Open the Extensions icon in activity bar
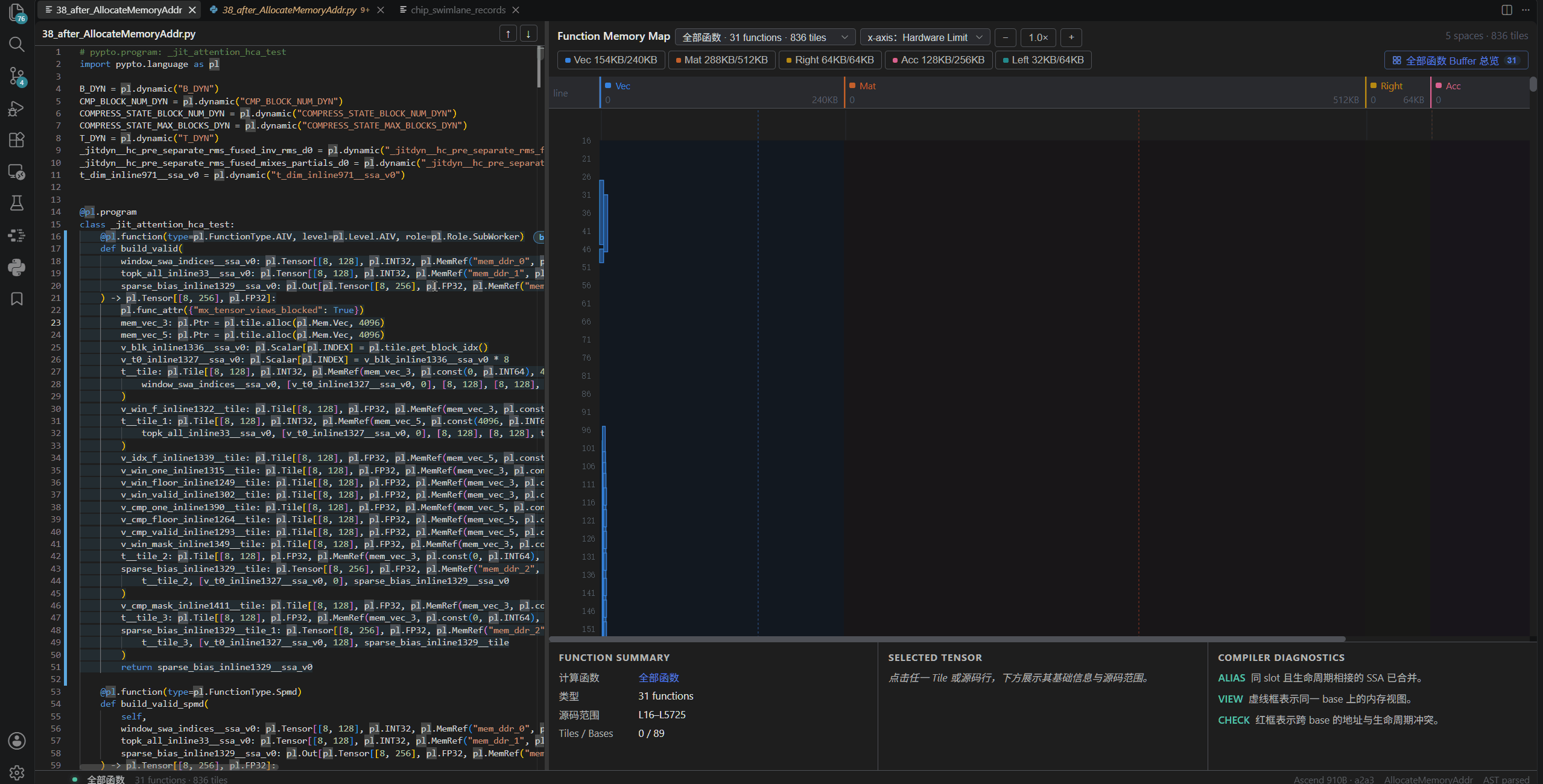Image resolution: width=1543 pixels, height=784 pixels. click(x=17, y=140)
